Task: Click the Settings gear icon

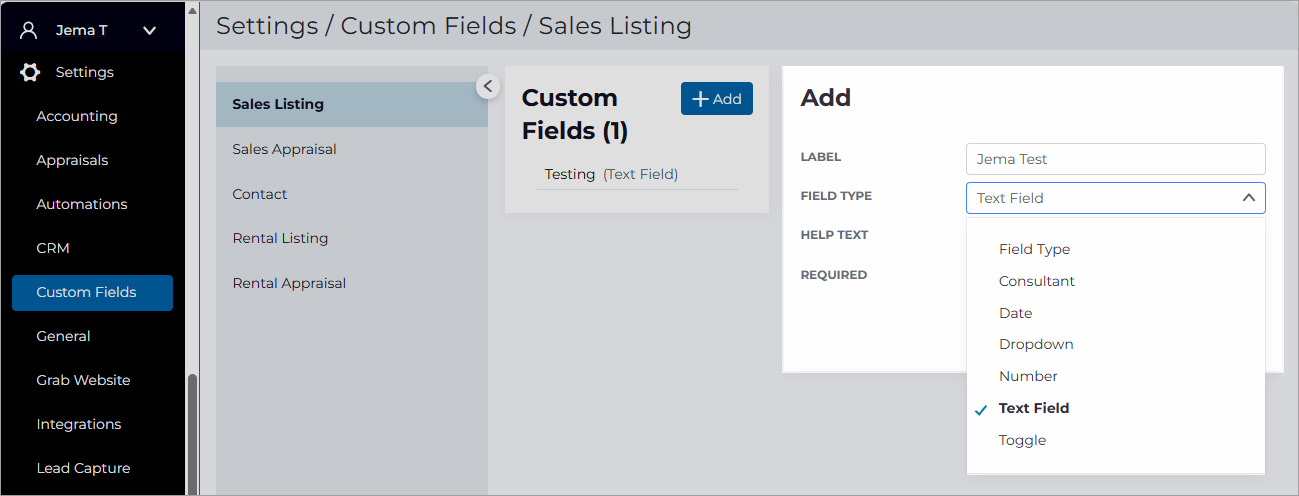Action: click(30, 72)
